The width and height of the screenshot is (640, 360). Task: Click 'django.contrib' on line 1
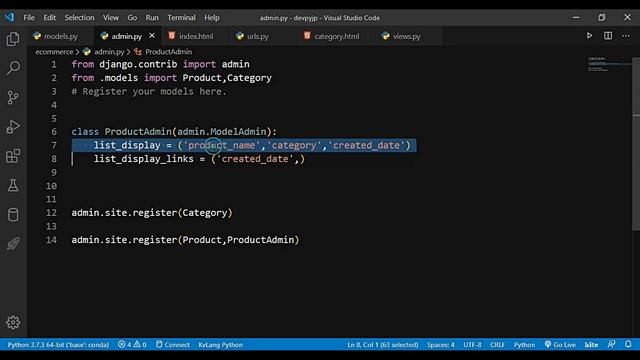click(138, 64)
